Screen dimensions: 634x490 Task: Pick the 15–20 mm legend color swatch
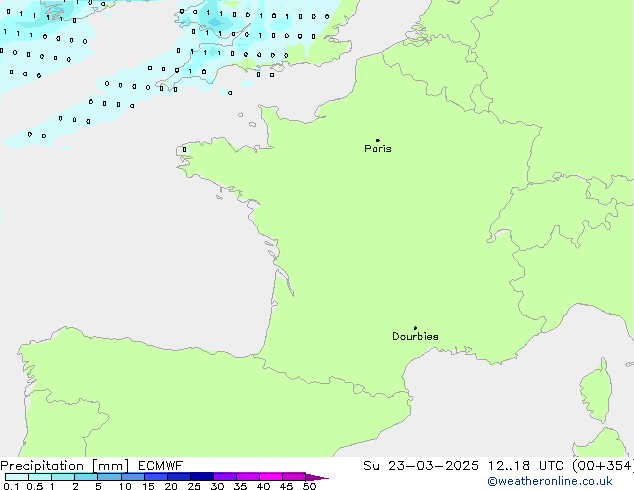156,477
